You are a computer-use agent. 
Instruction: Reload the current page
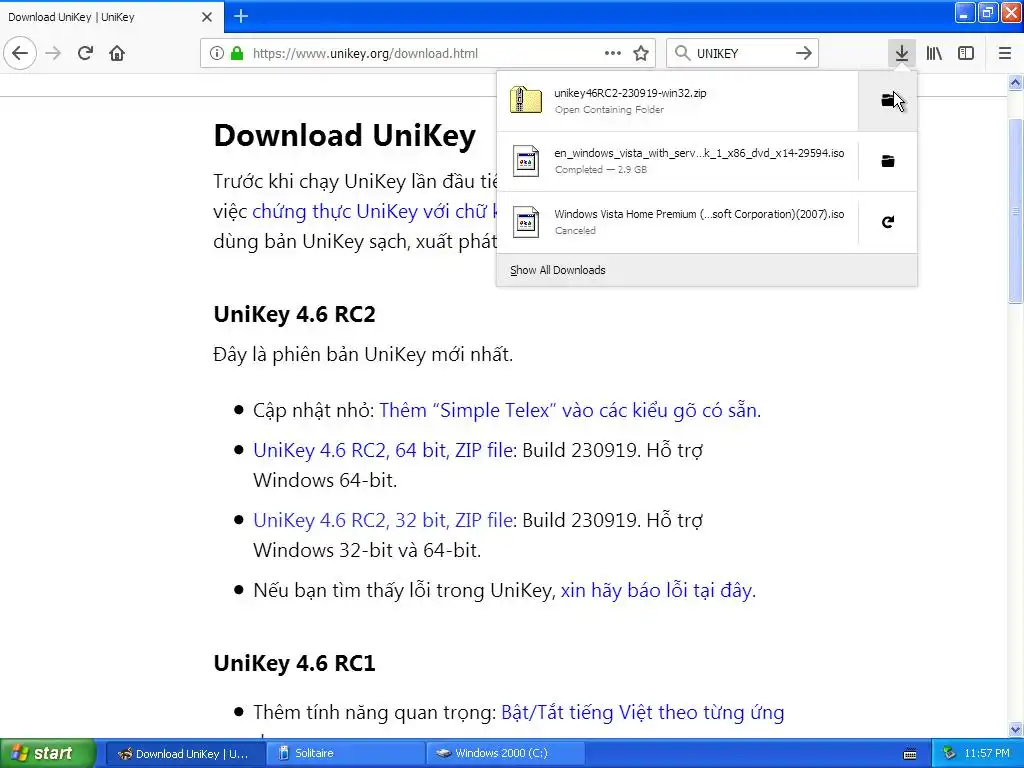pos(86,53)
